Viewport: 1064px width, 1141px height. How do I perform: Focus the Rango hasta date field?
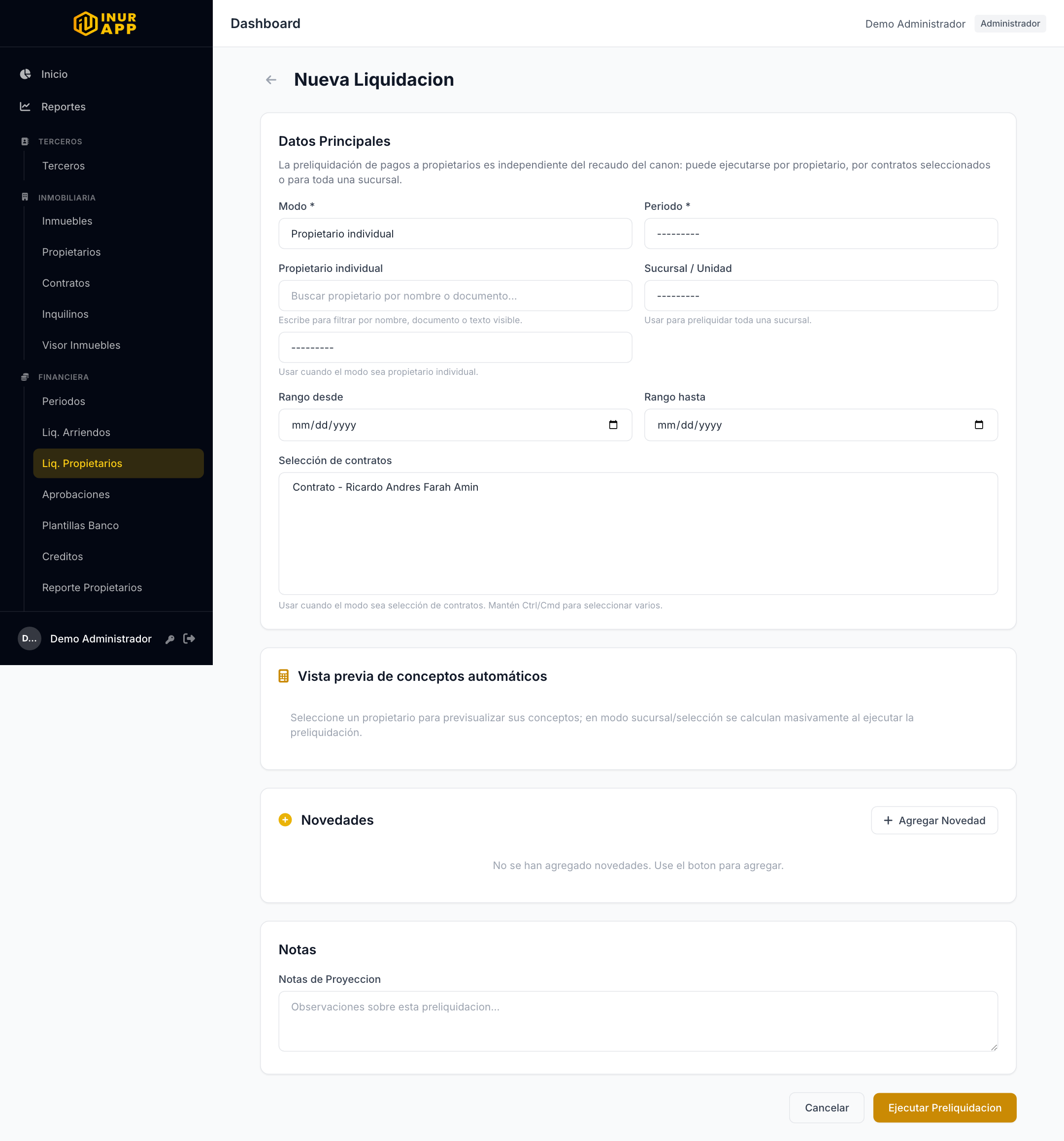click(821, 425)
